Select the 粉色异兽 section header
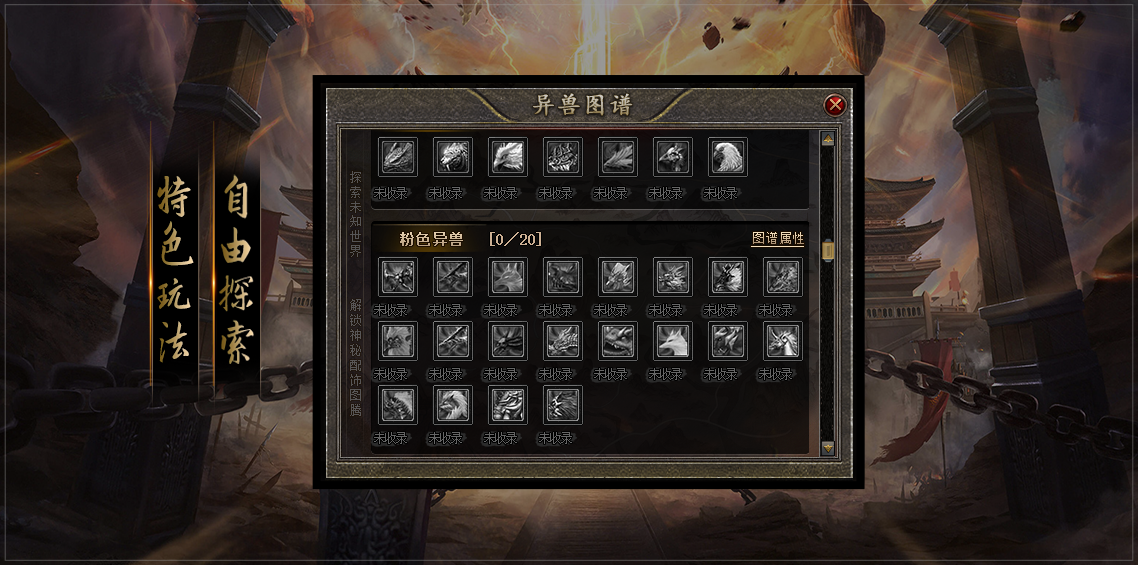 (x=431, y=240)
